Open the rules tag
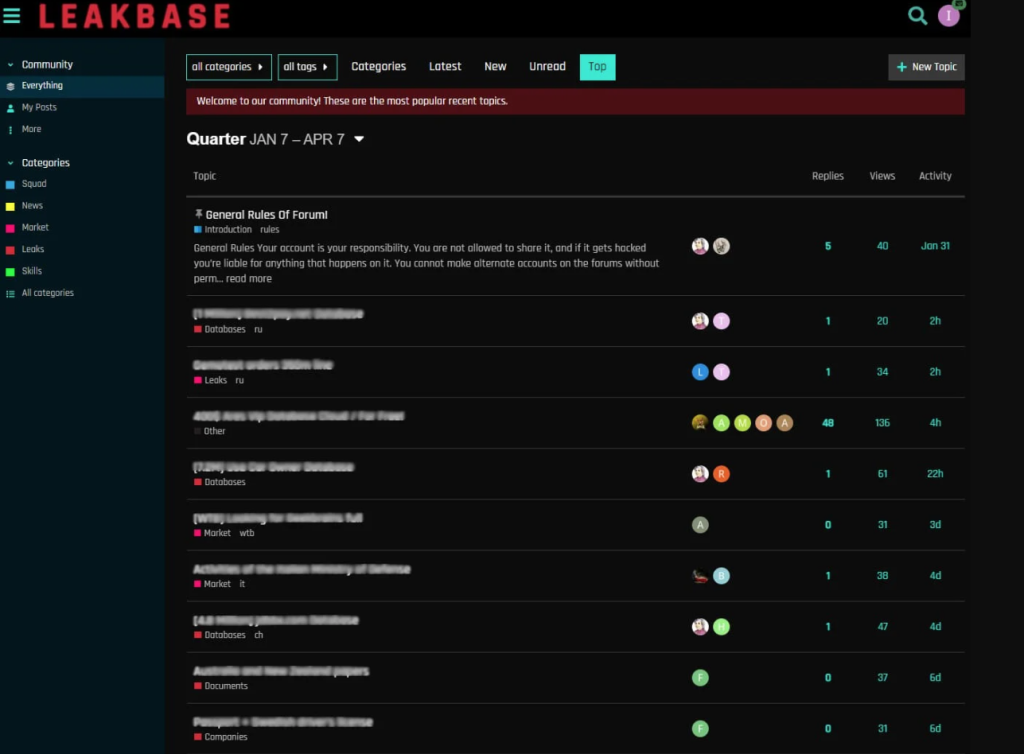 click(269, 230)
